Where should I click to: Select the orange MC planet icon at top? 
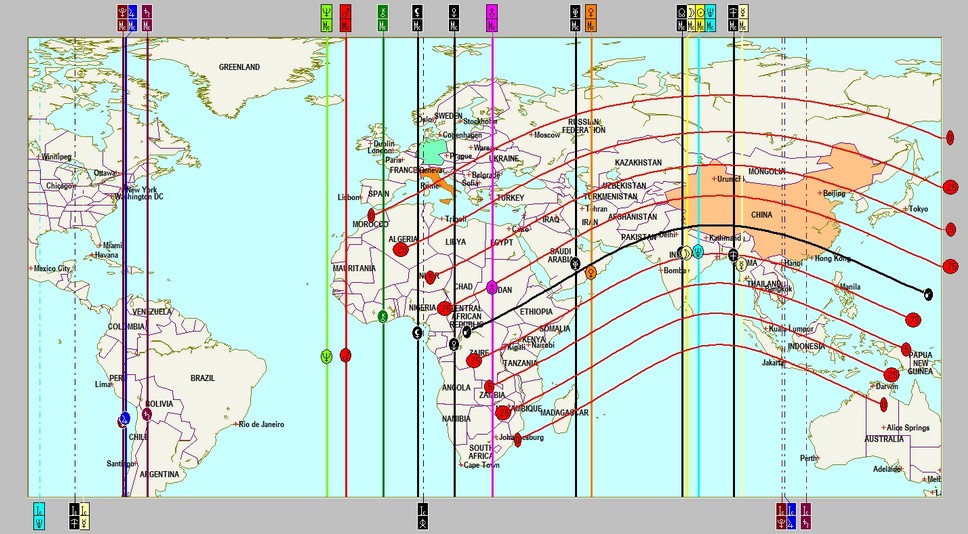tap(591, 16)
